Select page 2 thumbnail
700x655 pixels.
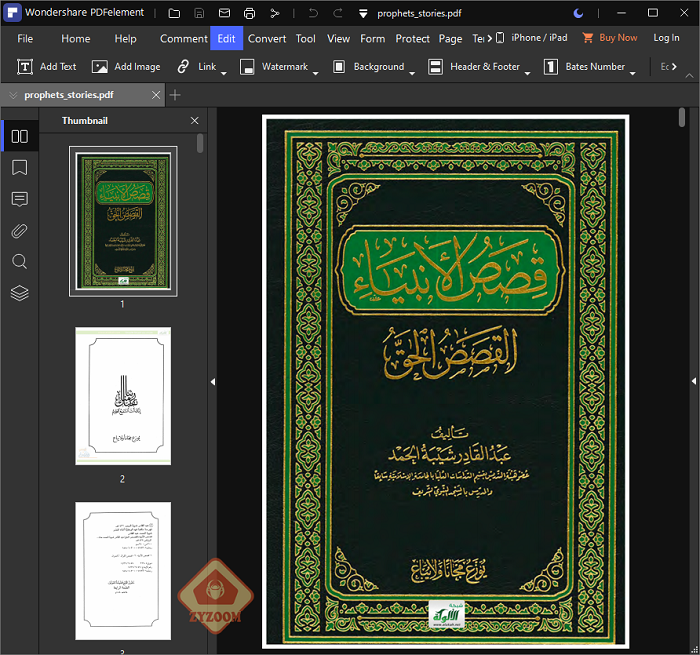click(123, 396)
